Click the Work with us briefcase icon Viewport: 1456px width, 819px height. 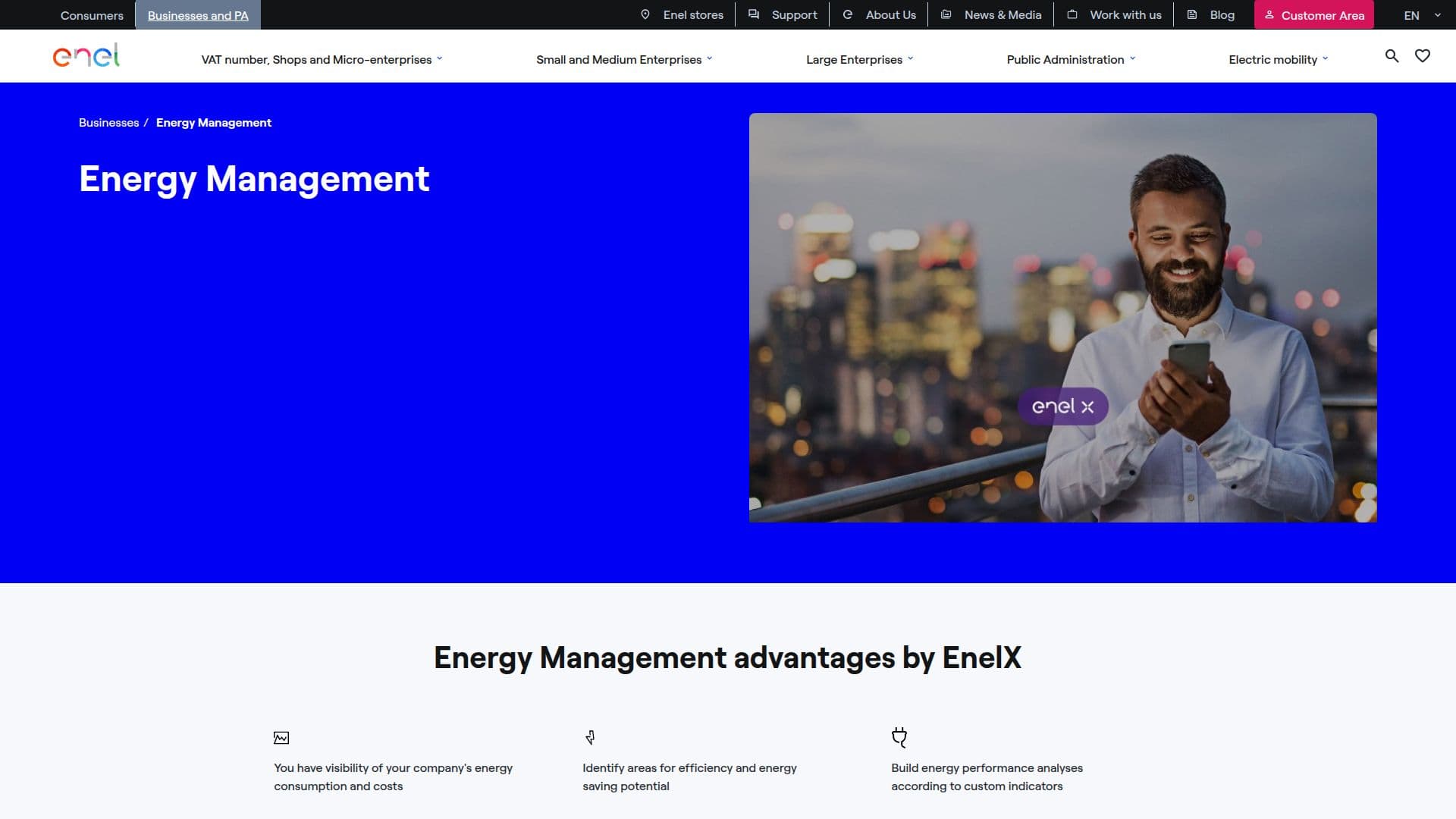pos(1072,14)
